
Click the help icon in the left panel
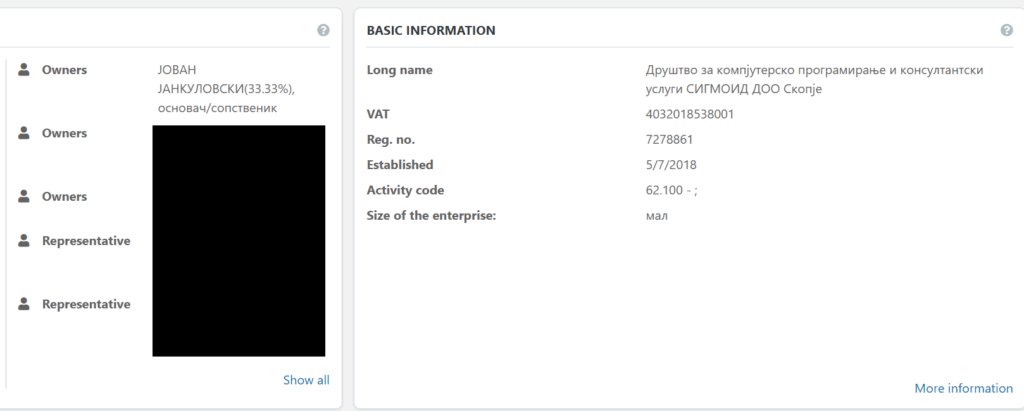click(x=323, y=30)
